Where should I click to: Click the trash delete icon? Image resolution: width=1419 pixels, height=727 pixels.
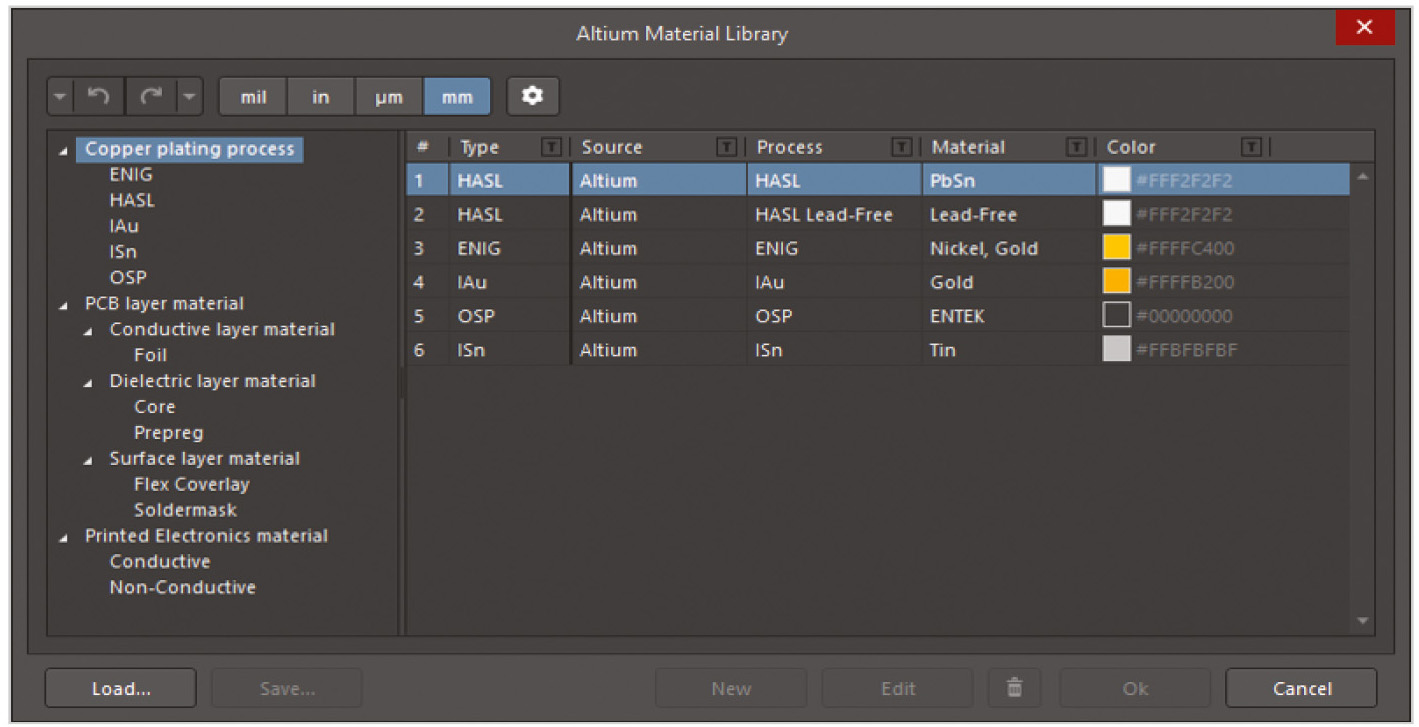[1015, 688]
